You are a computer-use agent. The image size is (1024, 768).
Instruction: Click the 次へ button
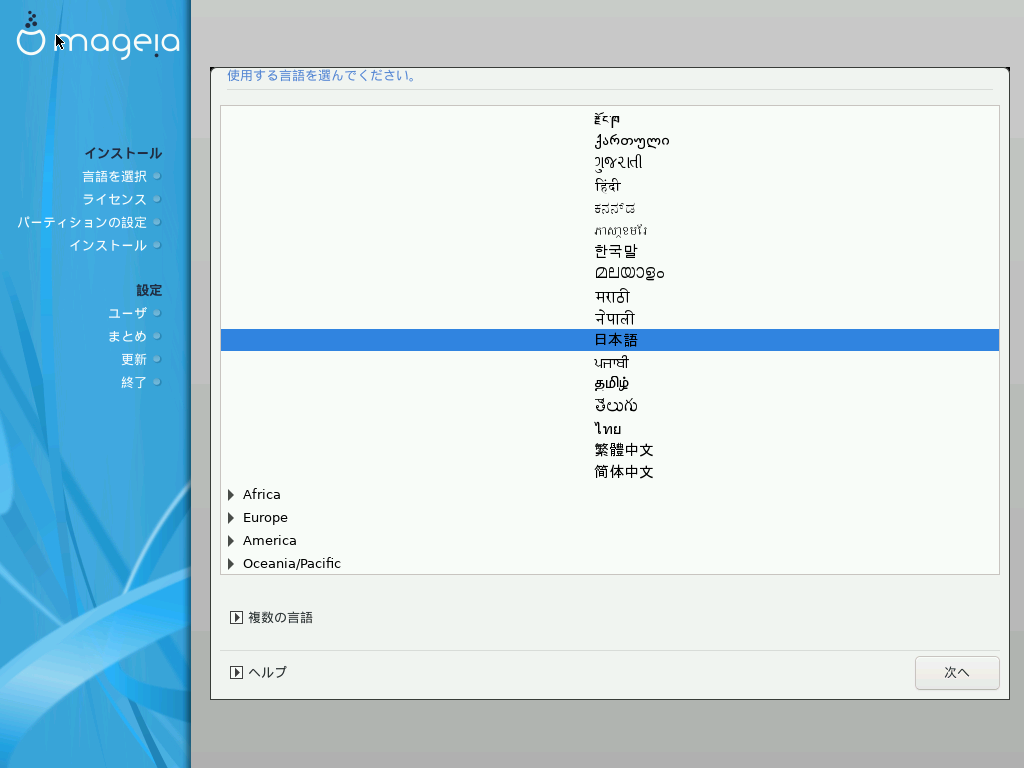(957, 673)
